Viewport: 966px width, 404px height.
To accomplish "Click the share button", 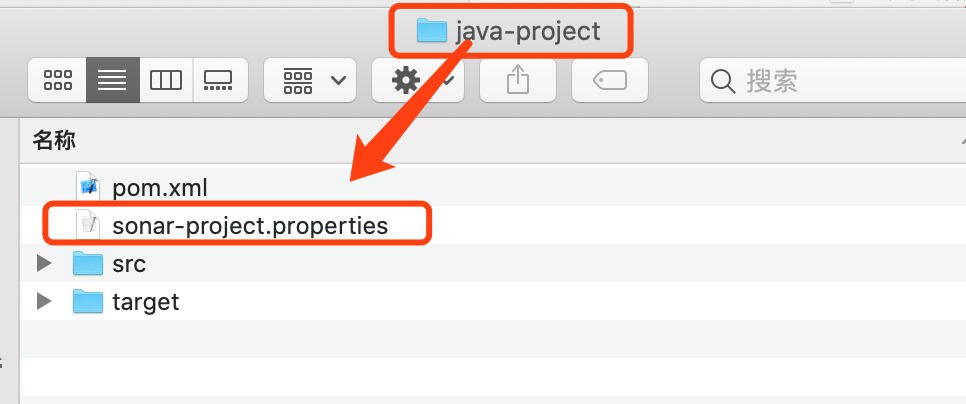I will click(x=517, y=80).
